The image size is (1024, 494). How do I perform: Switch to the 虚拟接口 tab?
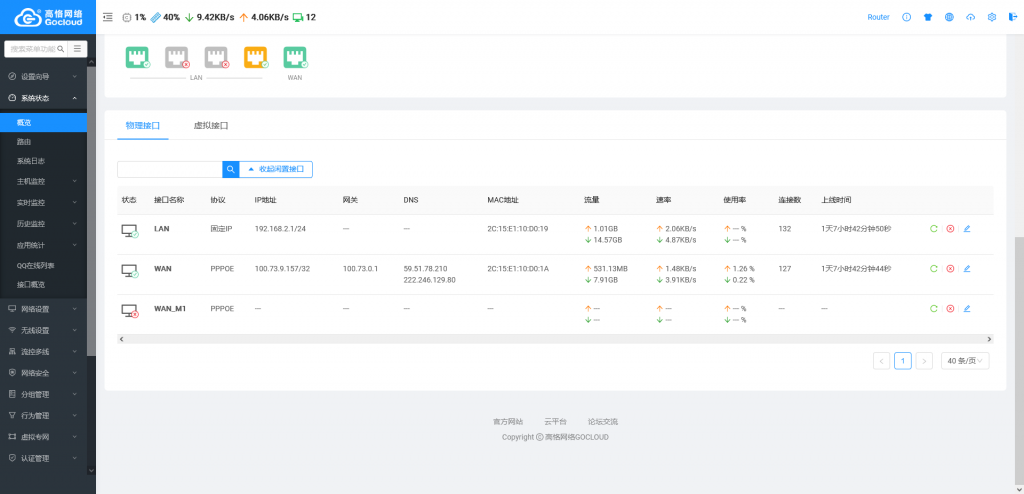211,126
